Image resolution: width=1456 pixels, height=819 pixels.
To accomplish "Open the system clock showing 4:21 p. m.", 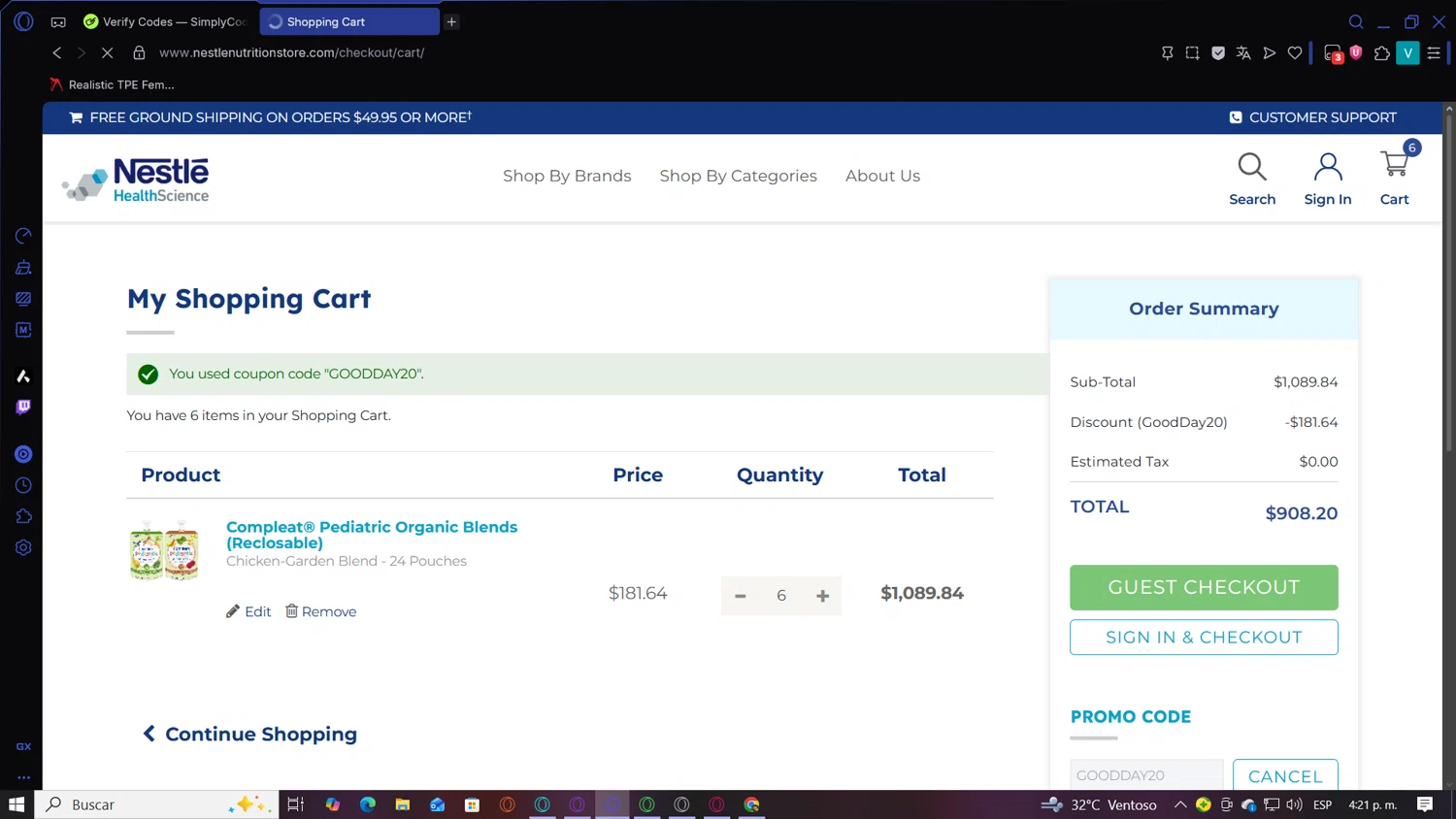I will point(1373,804).
